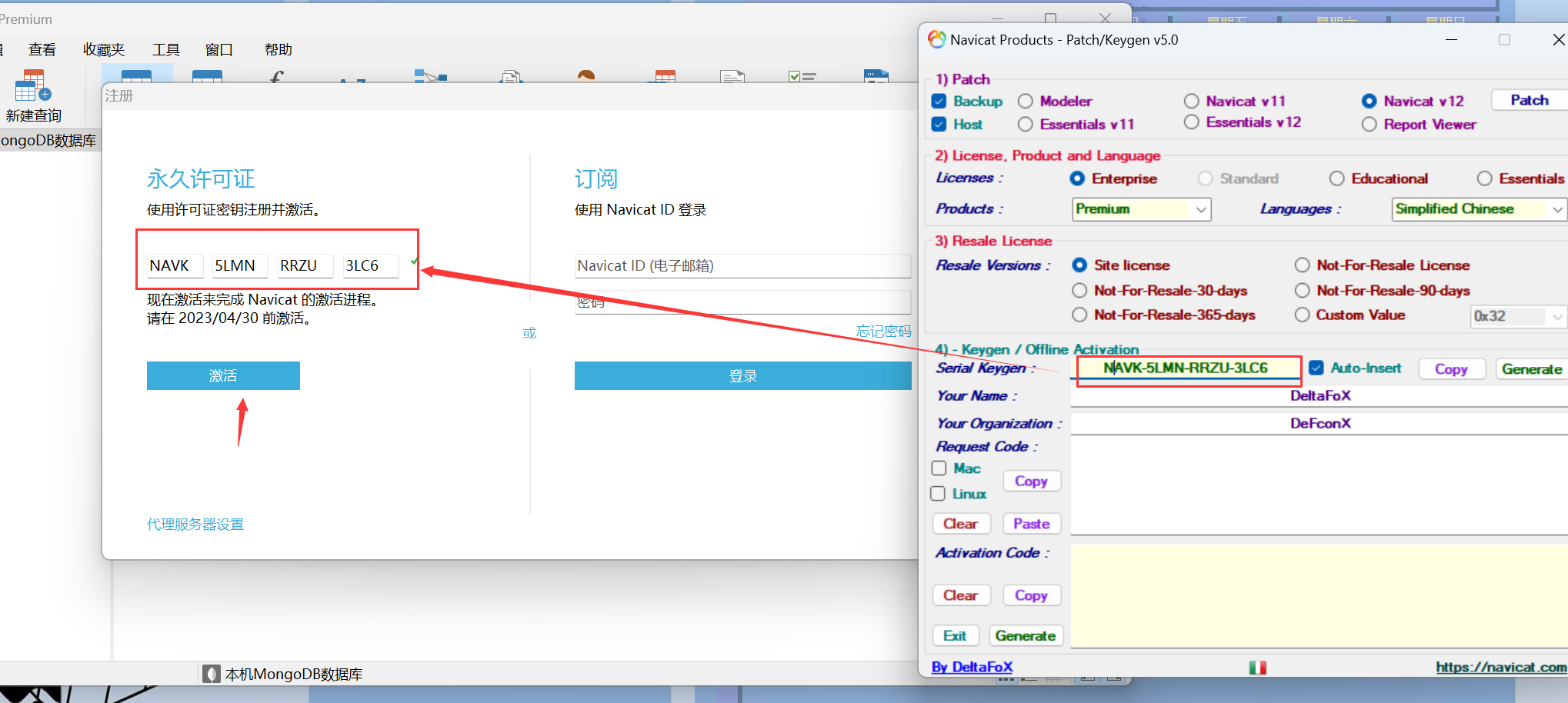This screenshot has height=703, width=1568.
Task: Select Not-For-Resale License option
Action: click(x=1303, y=265)
